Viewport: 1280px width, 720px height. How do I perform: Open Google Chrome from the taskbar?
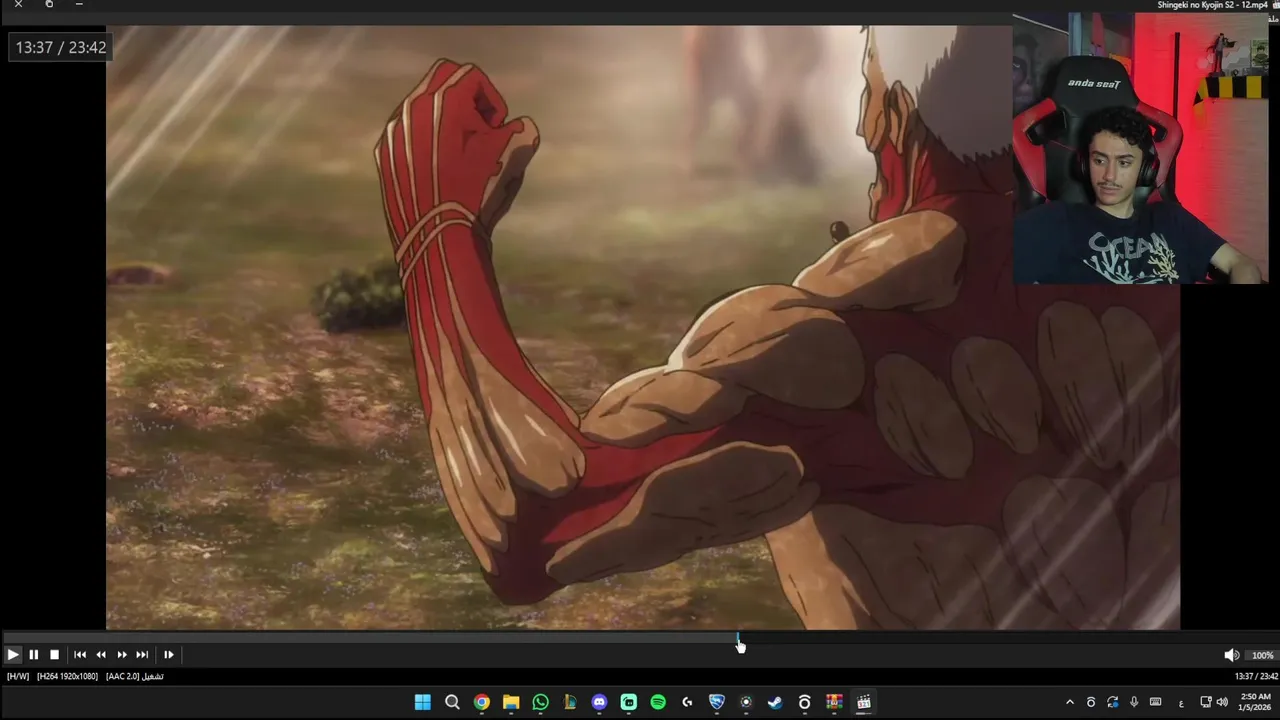pos(482,702)
